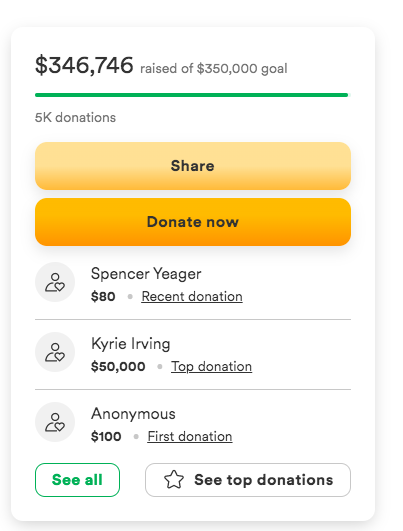Screen dimensions: 403x531
Task: Click the green fundraising progress bar
Action: (192, 95)
